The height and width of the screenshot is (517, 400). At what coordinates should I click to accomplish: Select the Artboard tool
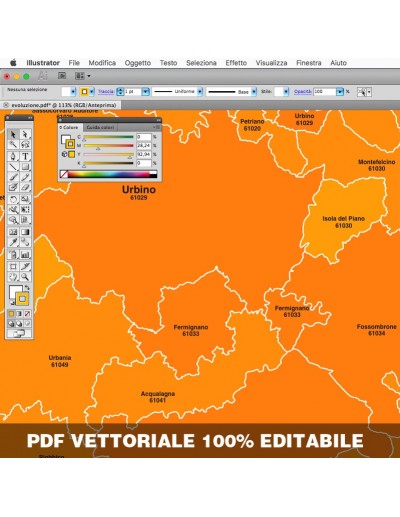coord(13,266)
